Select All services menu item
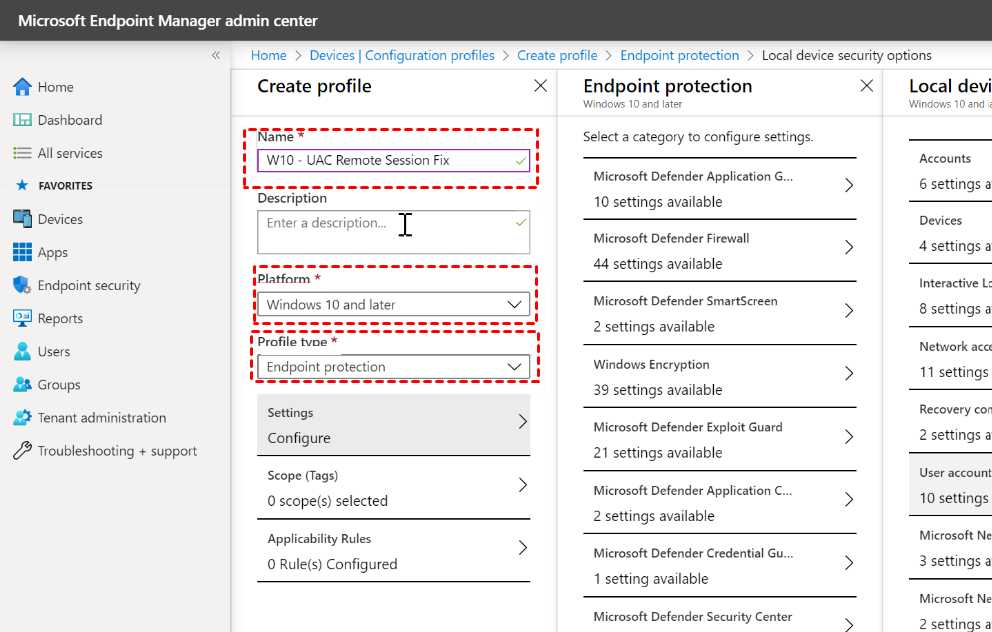The image size is (992, 632). 70,153
